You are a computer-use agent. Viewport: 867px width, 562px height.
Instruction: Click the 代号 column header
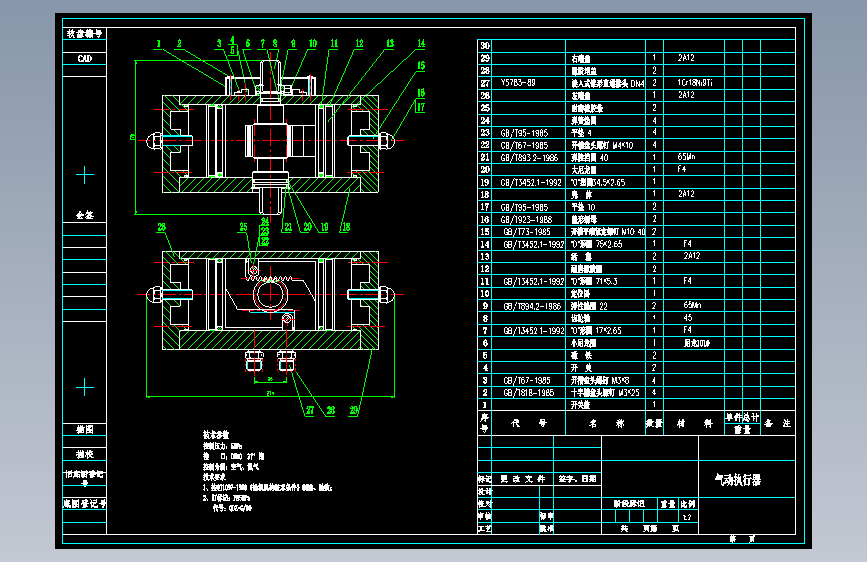click(529, 424)
